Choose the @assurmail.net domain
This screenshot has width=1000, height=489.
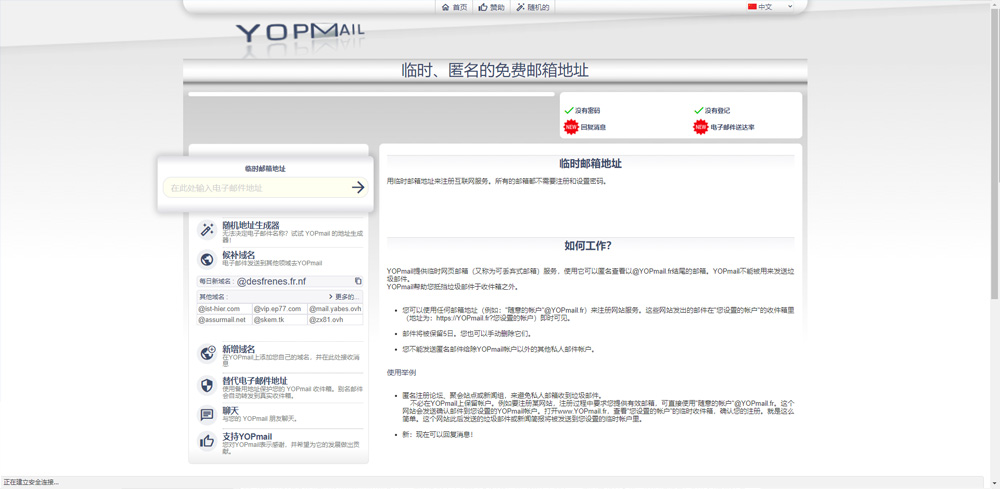[223, 320]
